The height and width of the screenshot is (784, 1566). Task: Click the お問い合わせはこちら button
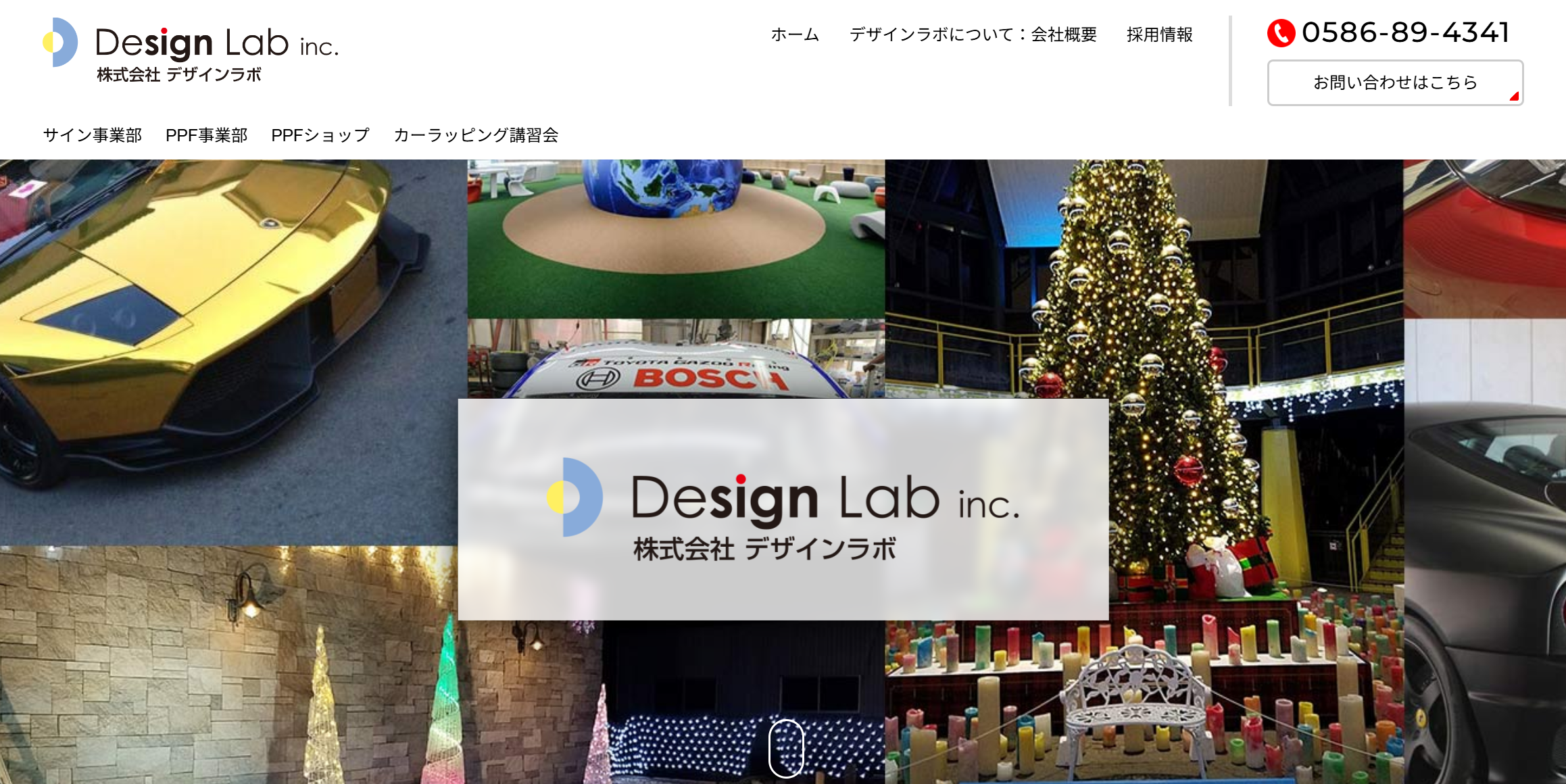click(1395, 82)
